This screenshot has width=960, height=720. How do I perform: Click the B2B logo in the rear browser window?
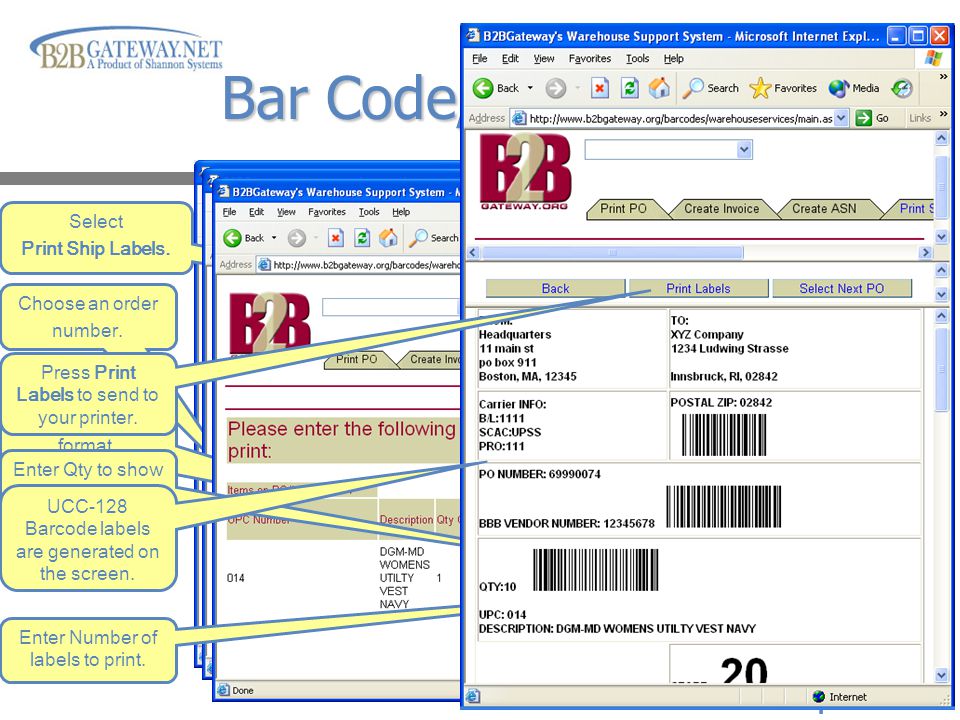pyautogui.click(x=269, y=324)
